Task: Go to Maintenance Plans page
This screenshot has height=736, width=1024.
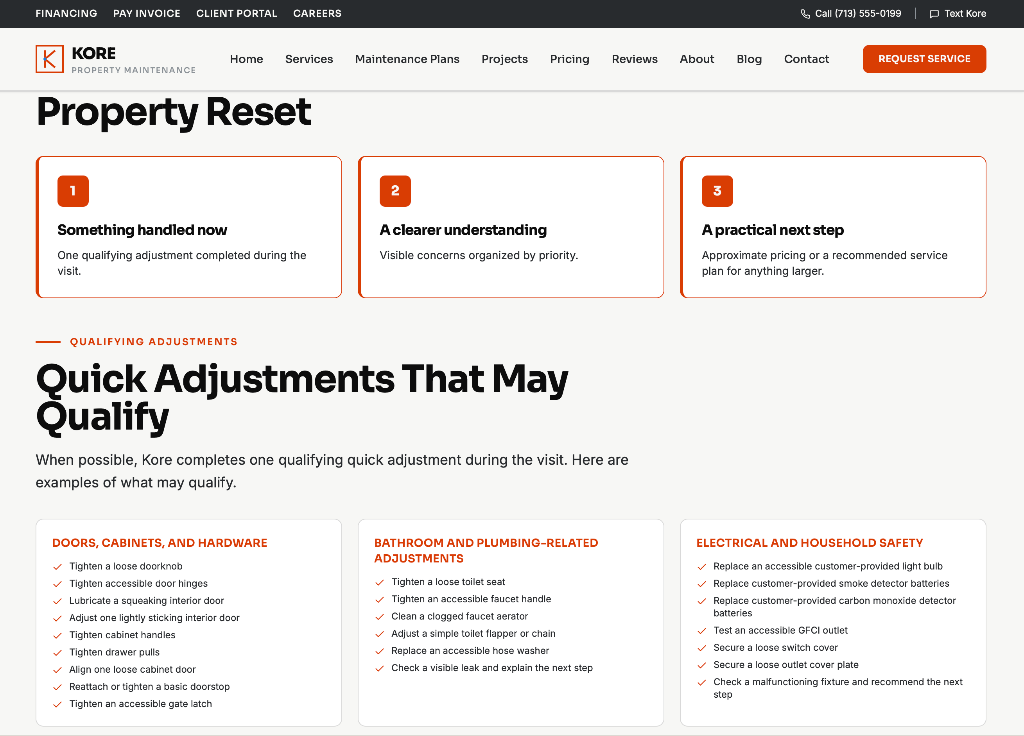Action: (407, 59)
